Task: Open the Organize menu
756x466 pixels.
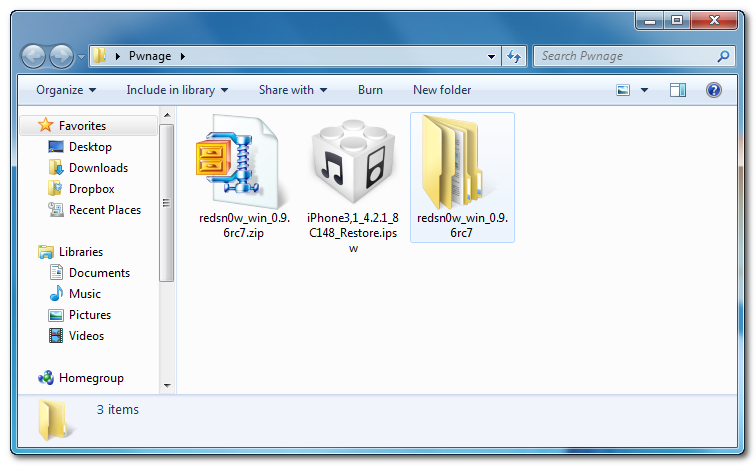Action: (66, 90)
